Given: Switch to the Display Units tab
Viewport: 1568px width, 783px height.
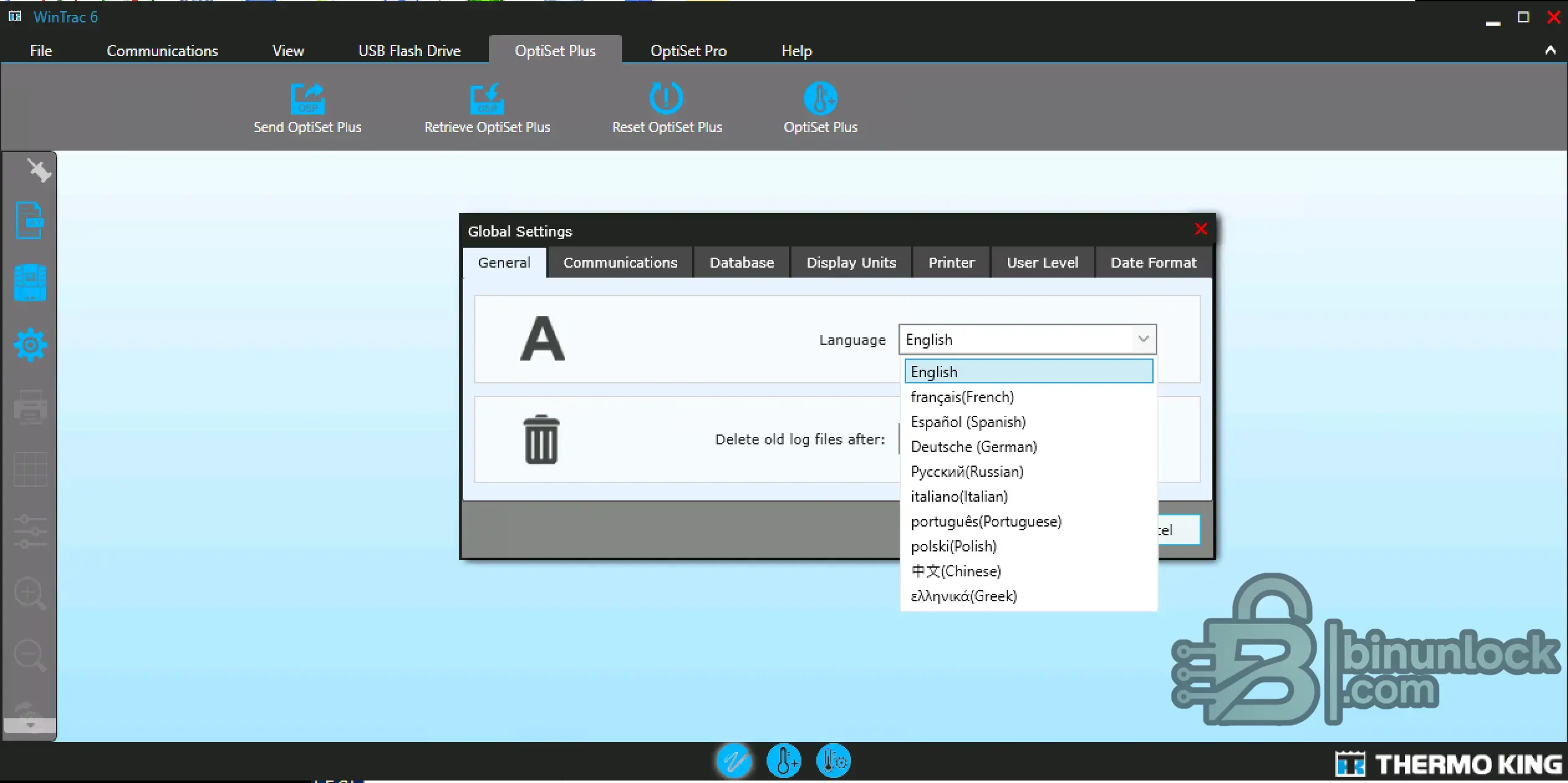Looking at the screenshot, I should pyautogui.click(x=851, y=263).
